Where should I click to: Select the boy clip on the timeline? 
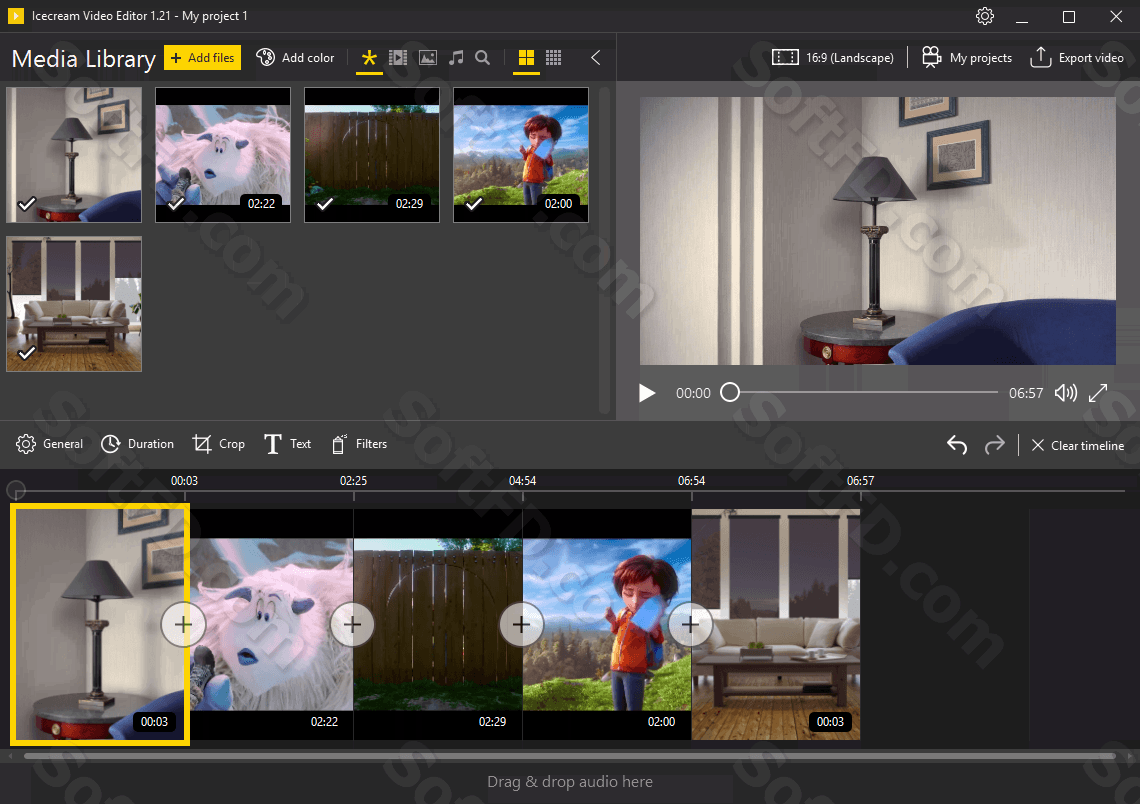click(x=607, y=624)
